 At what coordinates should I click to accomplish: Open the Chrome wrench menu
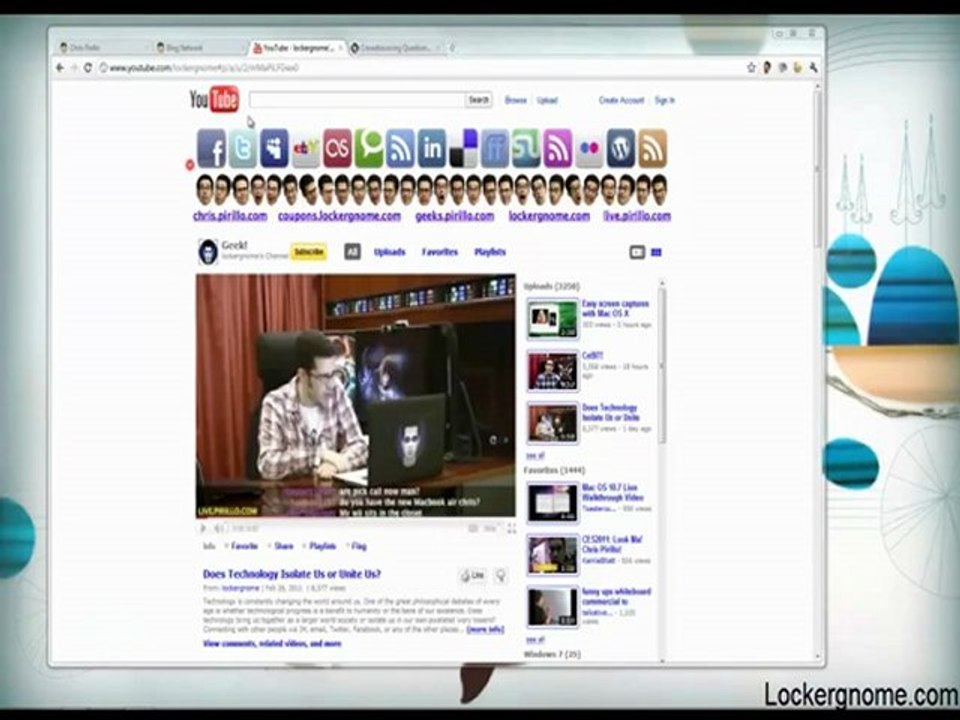[x=813, y=68]
